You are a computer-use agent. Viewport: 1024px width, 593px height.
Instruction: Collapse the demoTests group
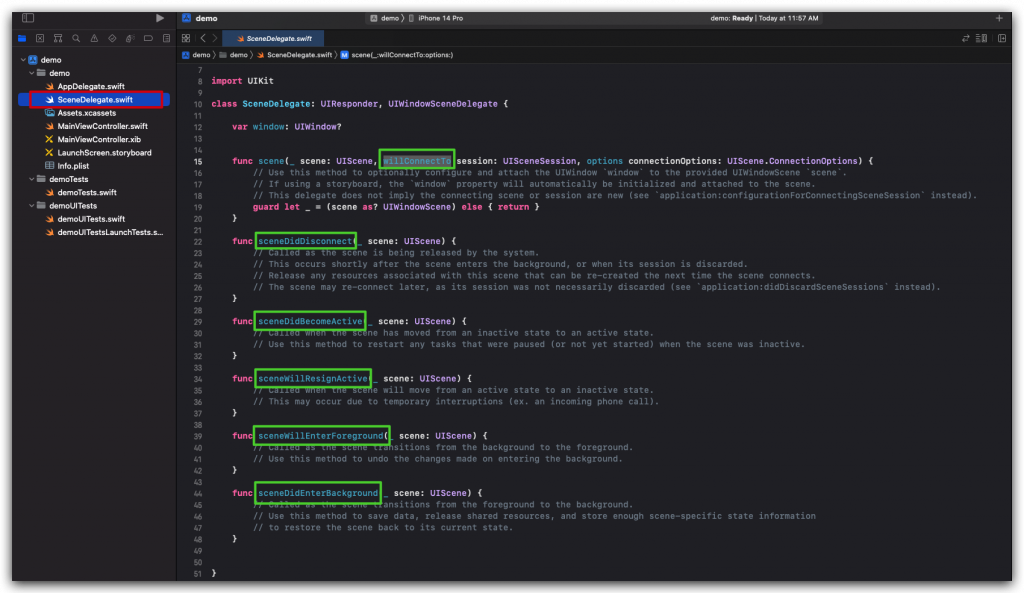click(x=31, y=179)
